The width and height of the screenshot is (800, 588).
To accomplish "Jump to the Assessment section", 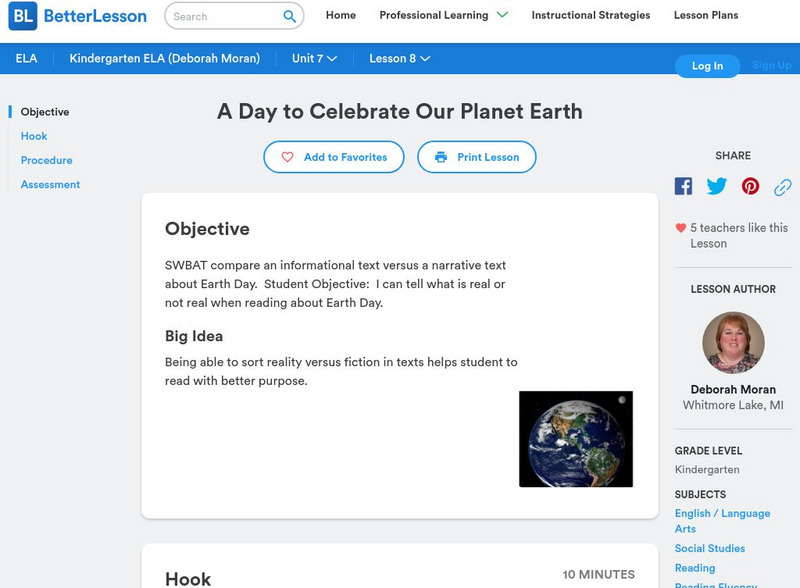I will point(50,185).
